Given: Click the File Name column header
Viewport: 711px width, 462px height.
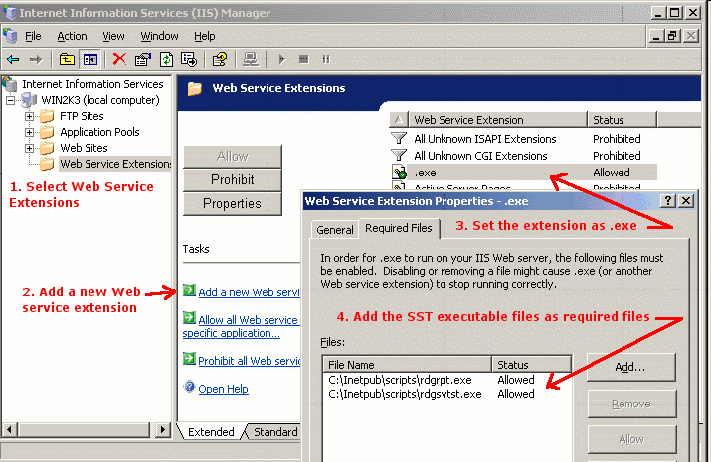Looking at the screenshot, I should coord(407,365).
